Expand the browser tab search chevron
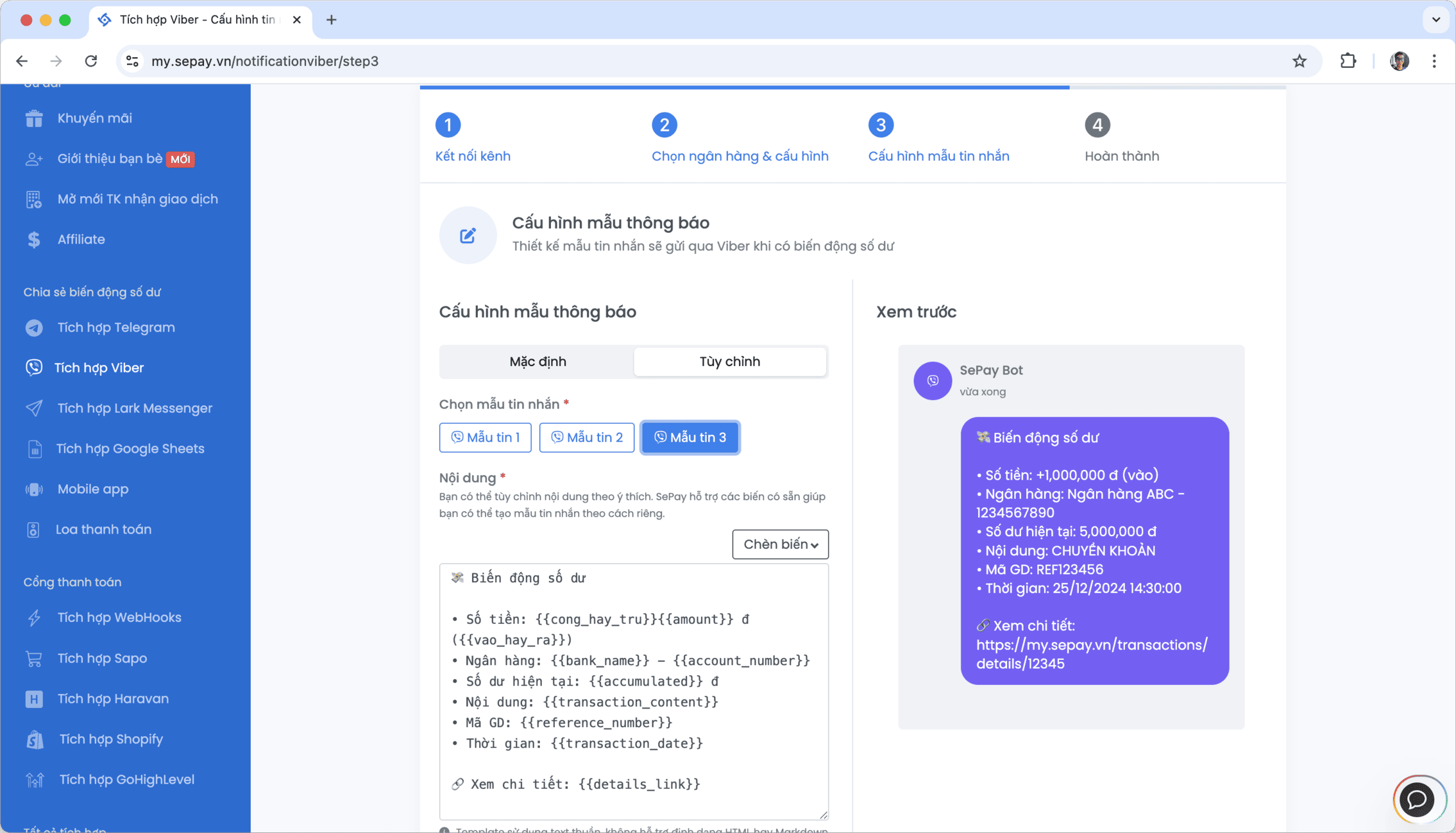The width and height of the screenshot is (1456, 833). point(1435,20)
